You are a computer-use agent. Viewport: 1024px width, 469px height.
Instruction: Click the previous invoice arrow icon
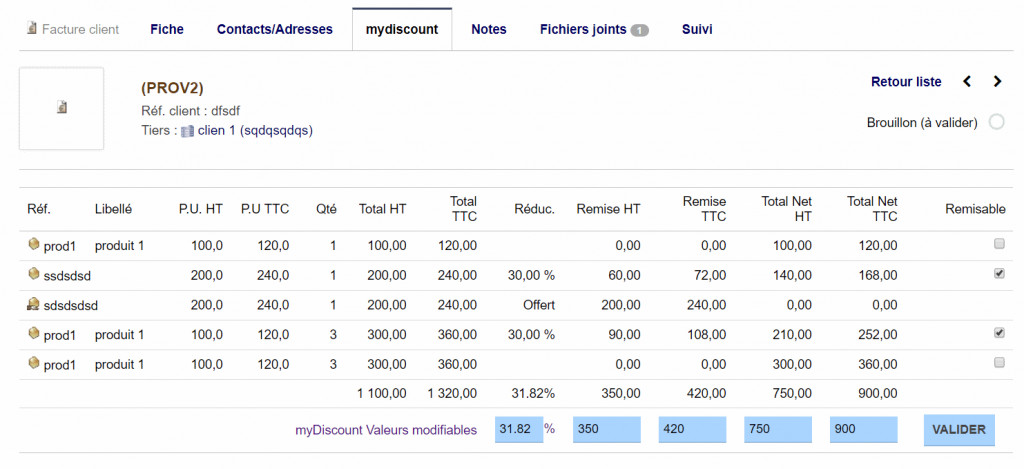tap(967, 82)
